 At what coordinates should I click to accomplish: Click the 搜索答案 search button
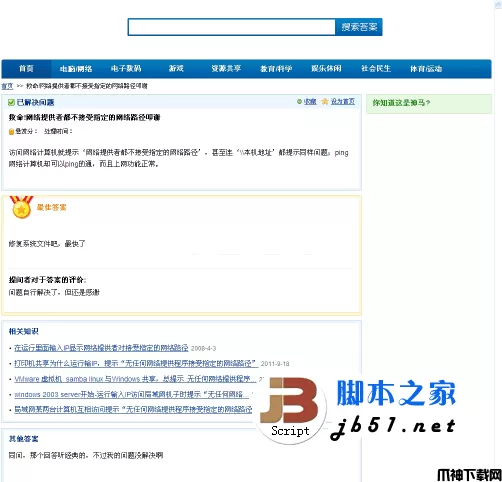(359, 27)
